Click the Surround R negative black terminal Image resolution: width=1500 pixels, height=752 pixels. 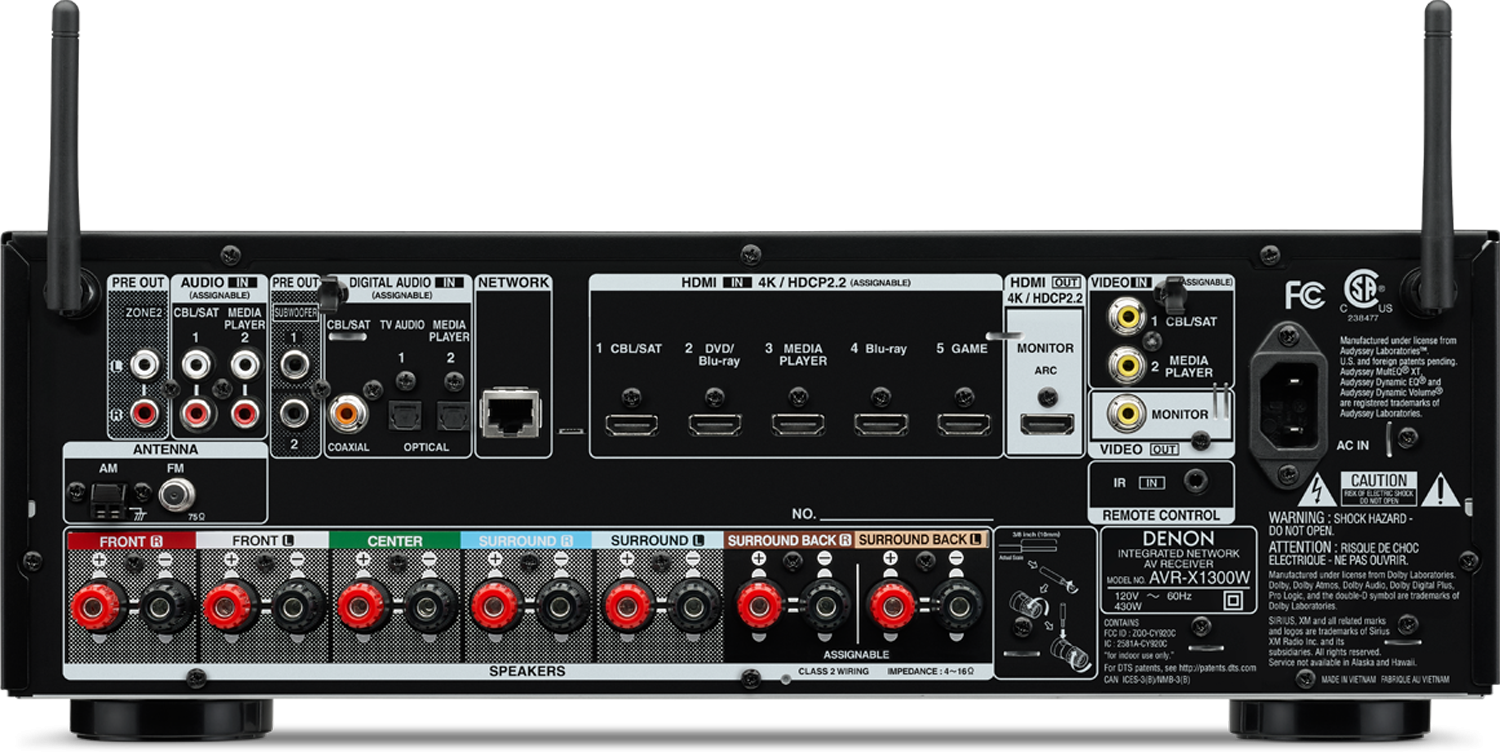(562, 605)
